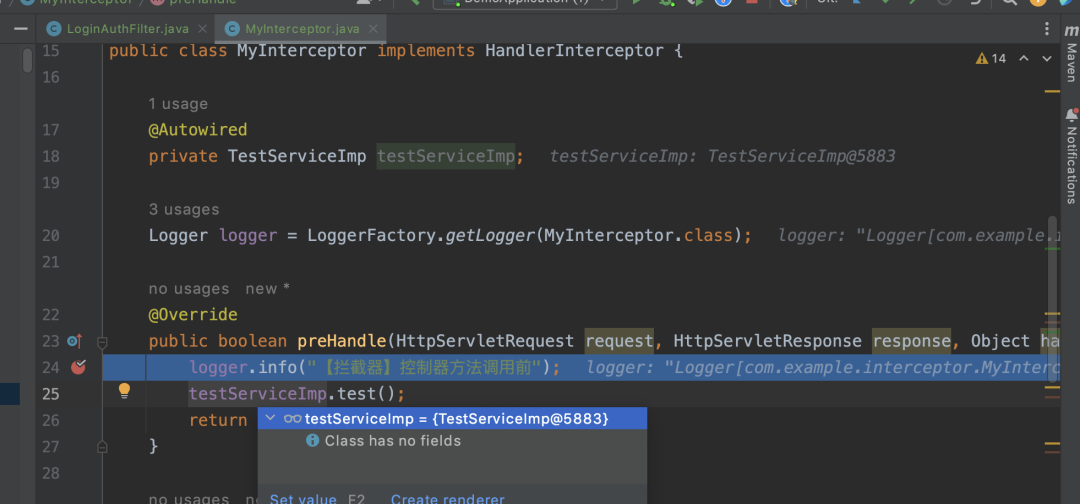Click the 'preHandle' method name
1080x504 pixels.
342,341
